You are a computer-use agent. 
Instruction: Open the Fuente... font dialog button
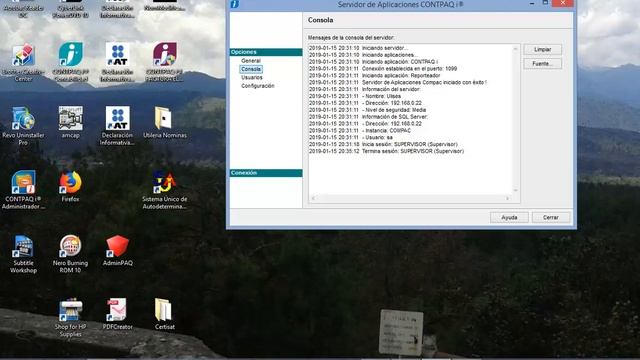(x=542, y=64)
